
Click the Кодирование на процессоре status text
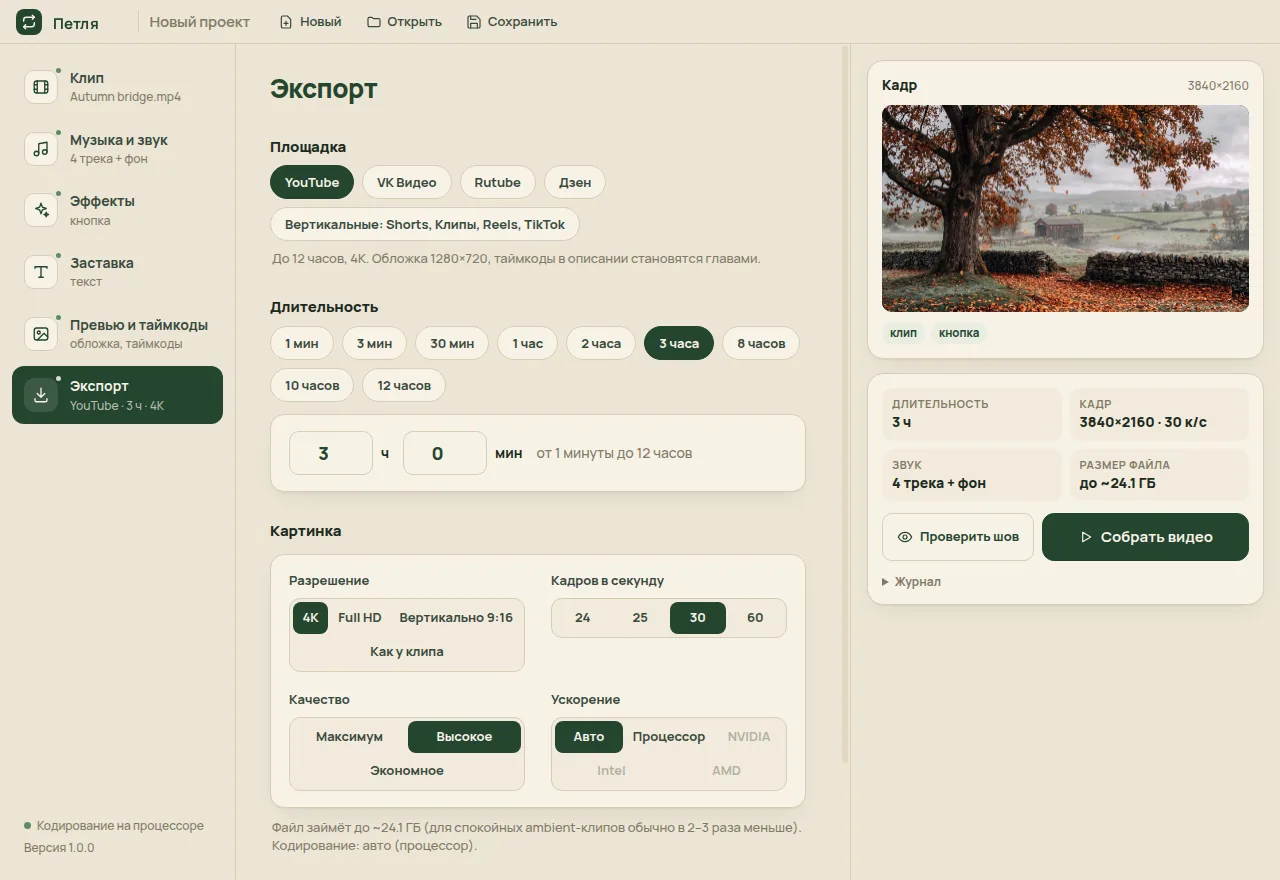120,826
